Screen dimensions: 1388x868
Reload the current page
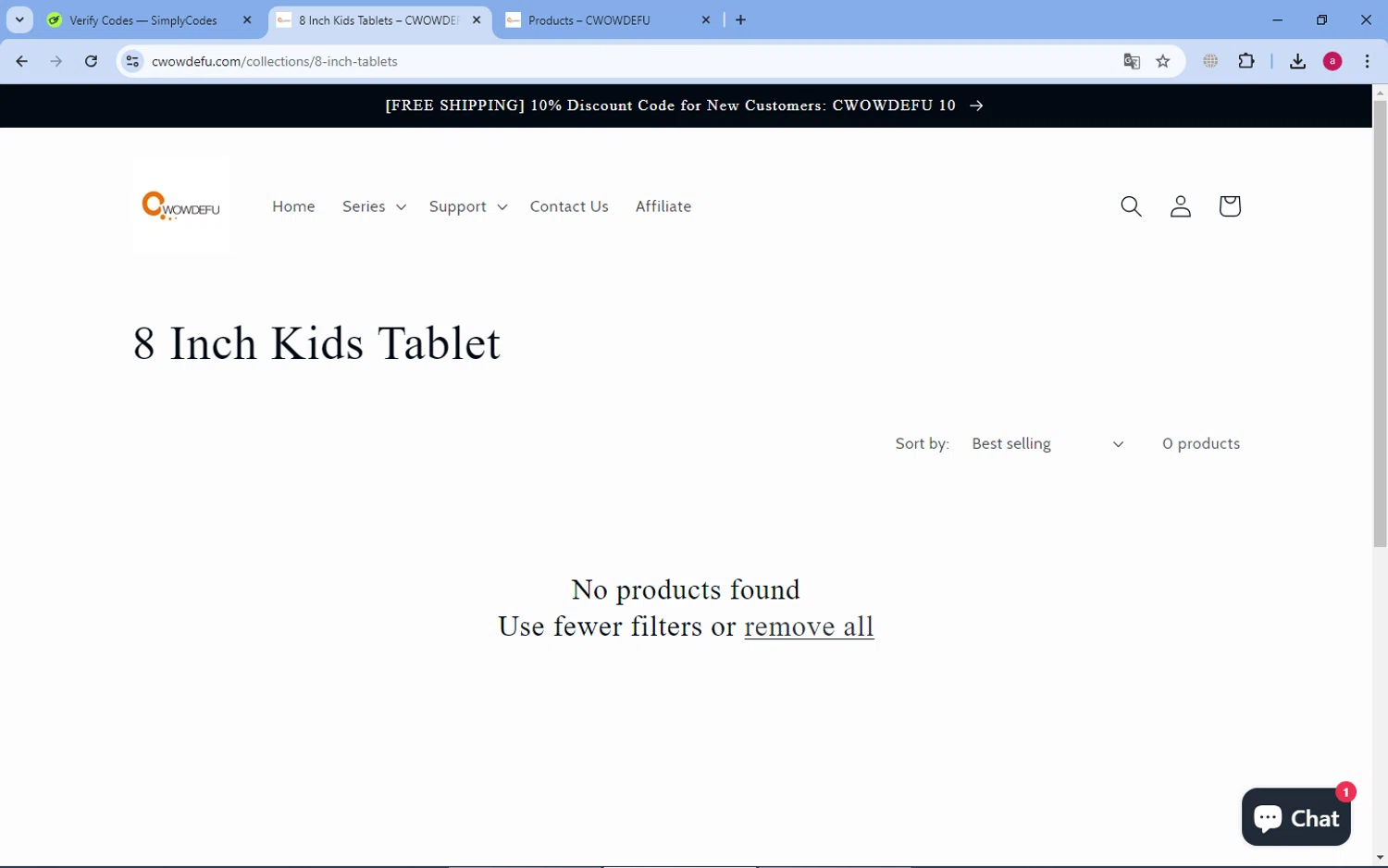pyautogui.click(x=91, y=61)
